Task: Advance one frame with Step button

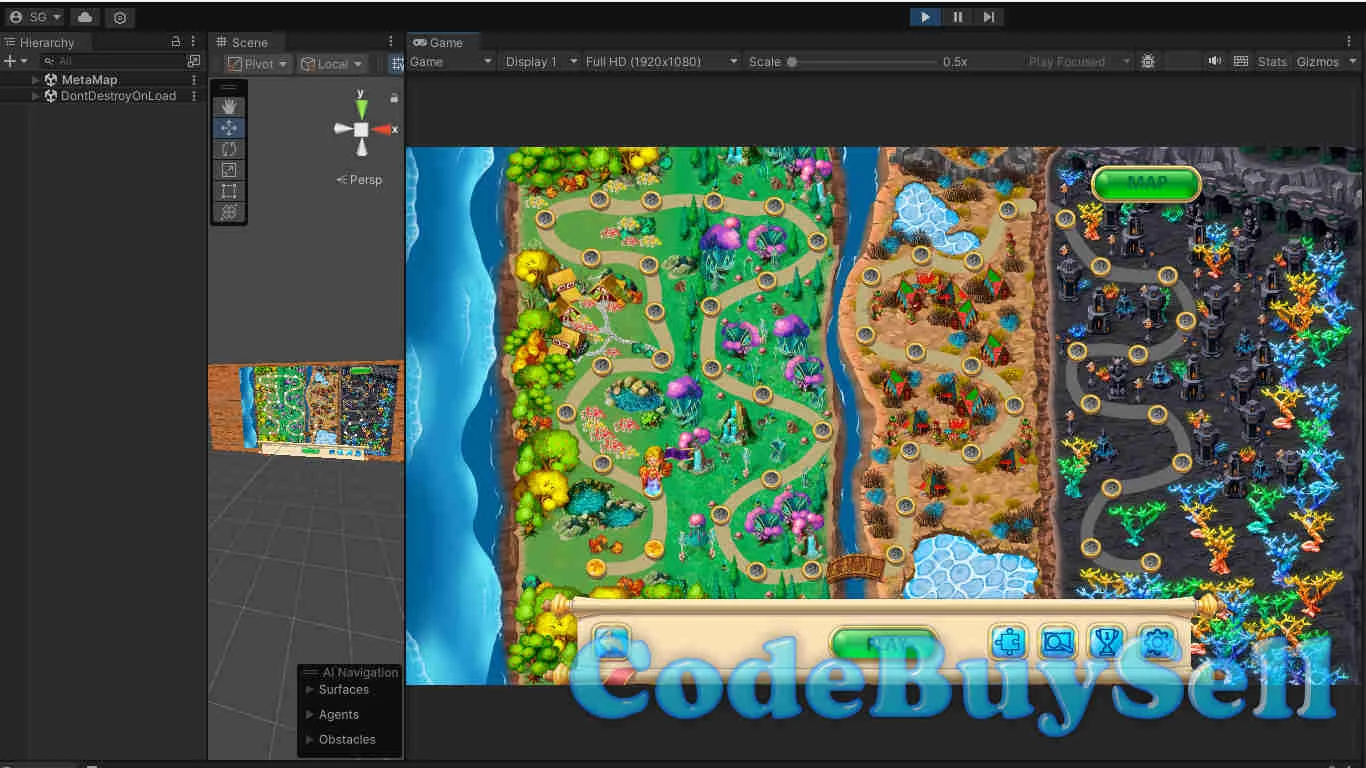Action: tap(988, 17)
